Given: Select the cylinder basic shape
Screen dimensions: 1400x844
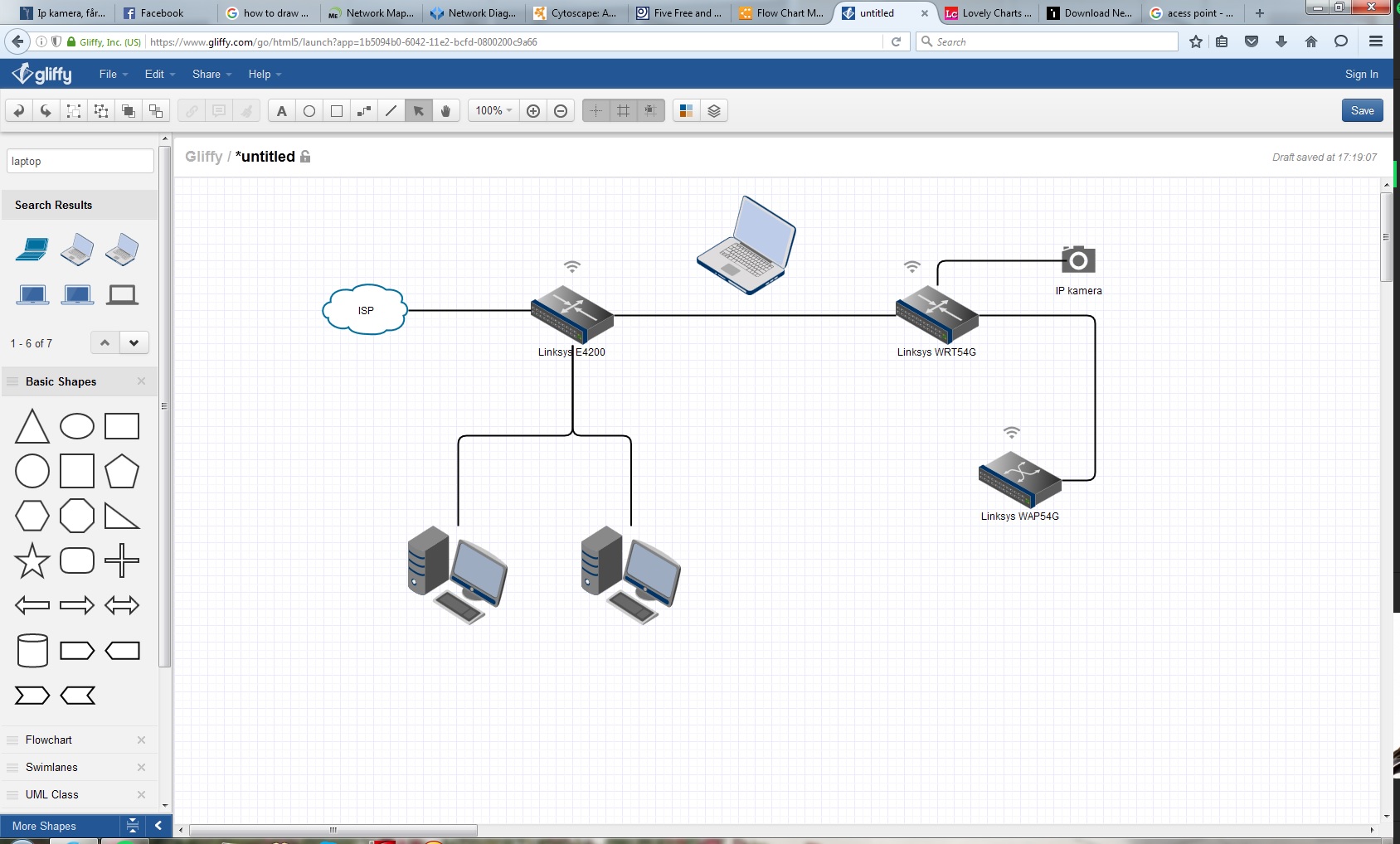Looking at the screenshot, I should click(x=32, y=651).
